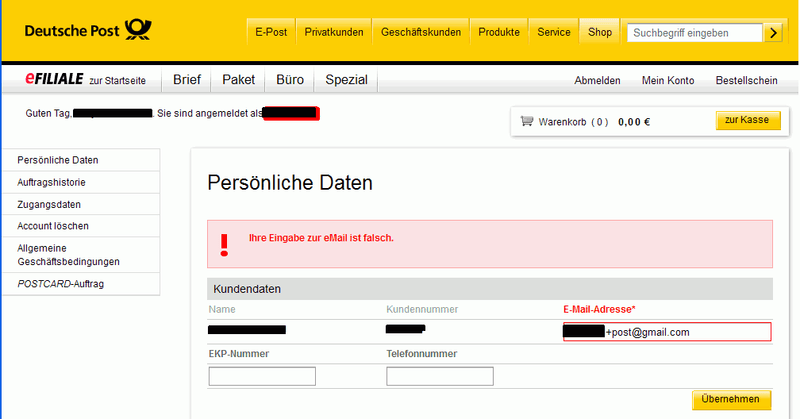
Task: Click the zur Kasse button
Action: [748, 120]
